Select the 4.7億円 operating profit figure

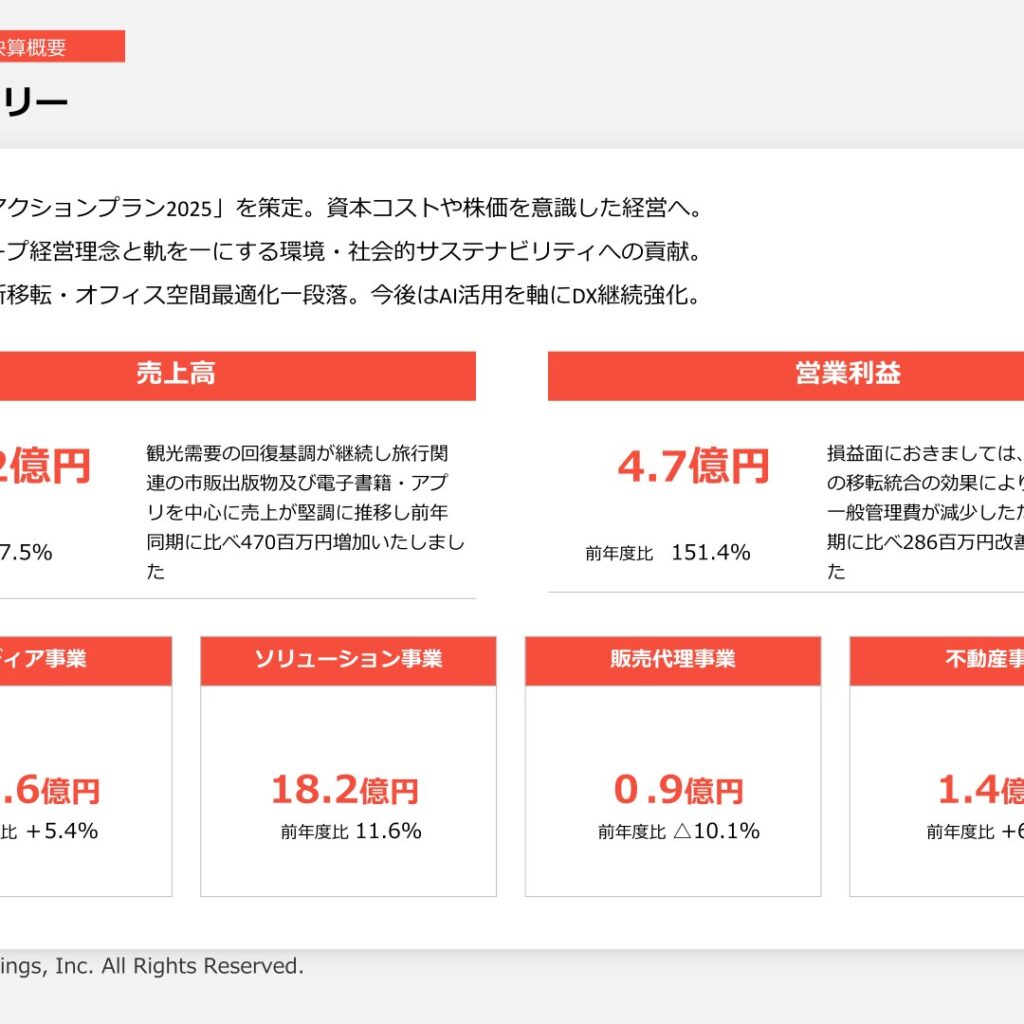coord(693,466)
